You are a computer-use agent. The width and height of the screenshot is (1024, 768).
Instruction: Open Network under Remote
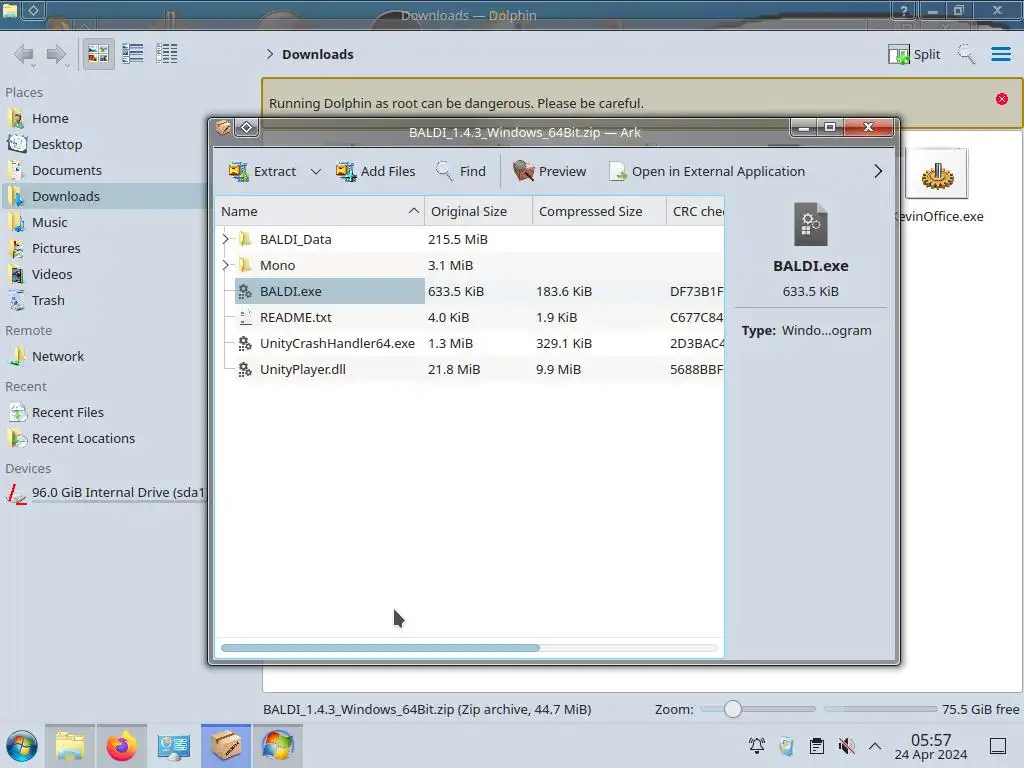(x=104, y=357)
